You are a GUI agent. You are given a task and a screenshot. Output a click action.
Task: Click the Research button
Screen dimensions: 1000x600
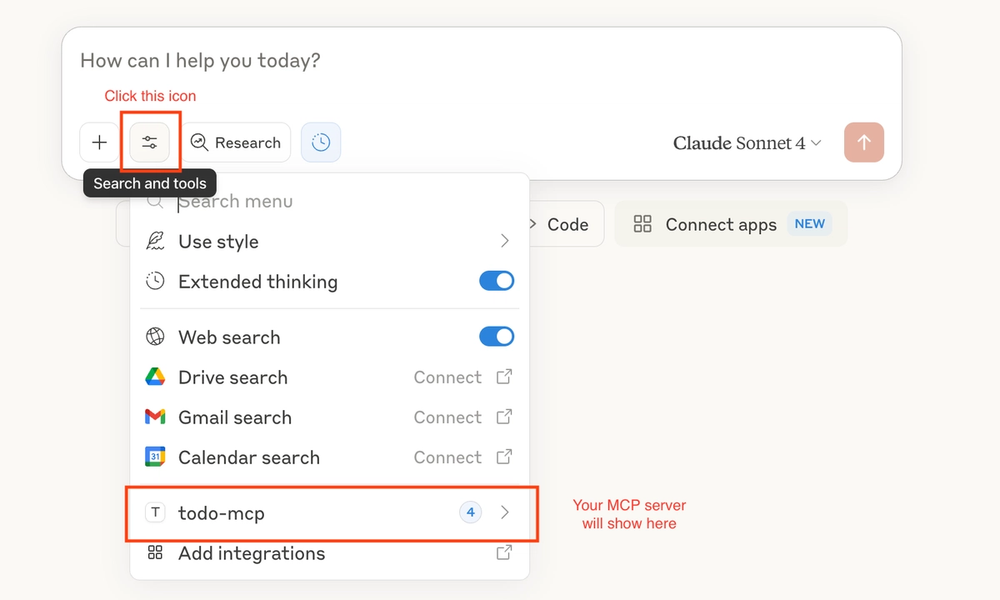click(x=236, y=142)
